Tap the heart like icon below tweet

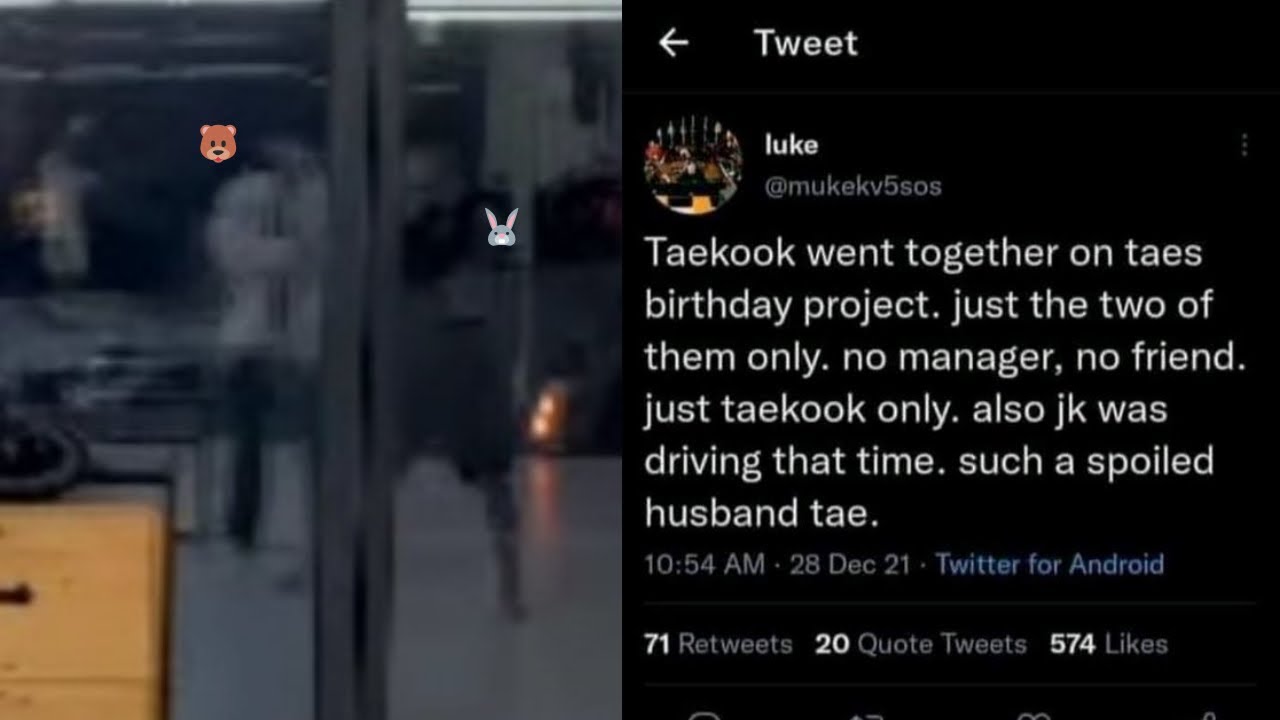1037,715
